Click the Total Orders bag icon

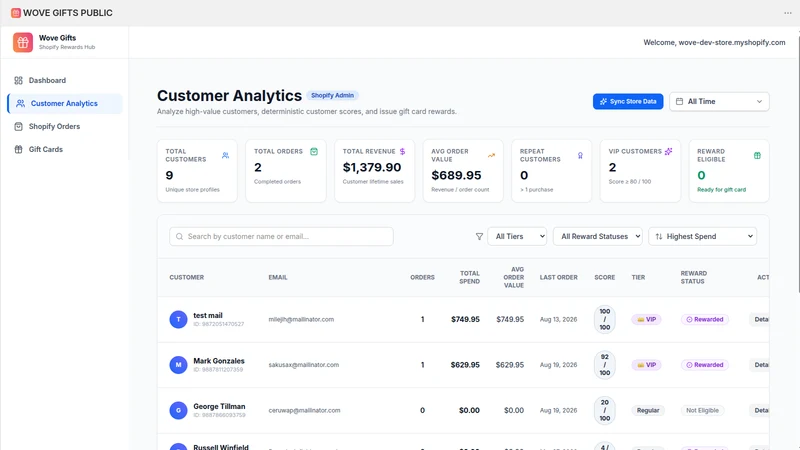[314, 152]
